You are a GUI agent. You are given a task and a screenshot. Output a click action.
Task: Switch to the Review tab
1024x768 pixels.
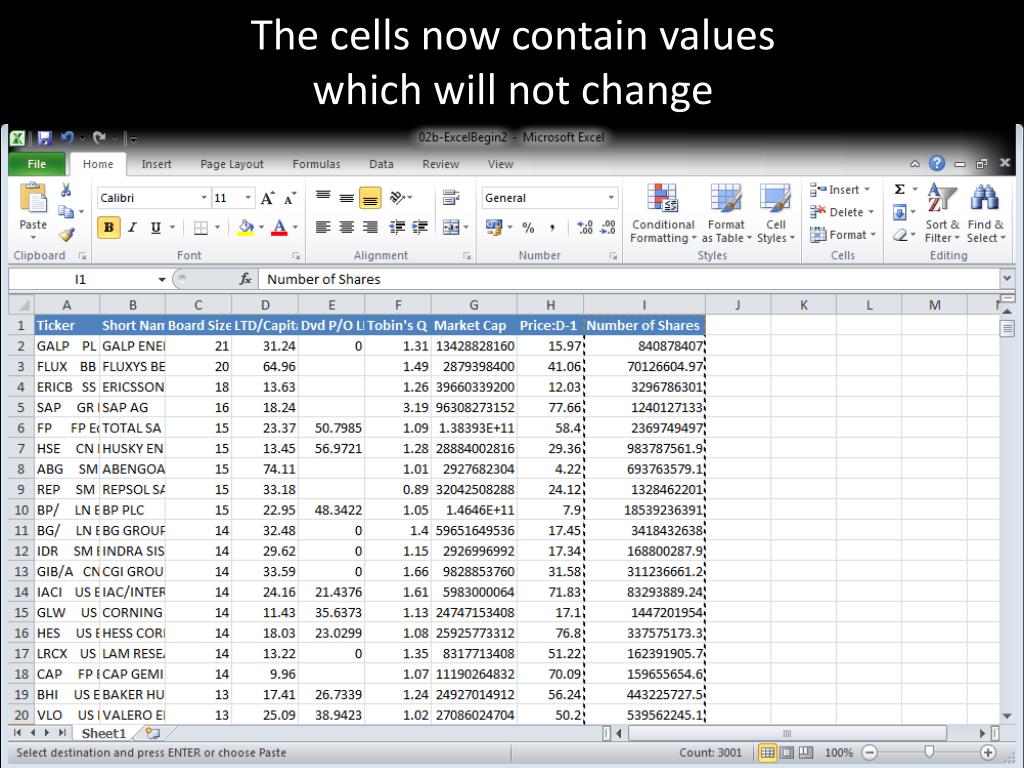441,164
